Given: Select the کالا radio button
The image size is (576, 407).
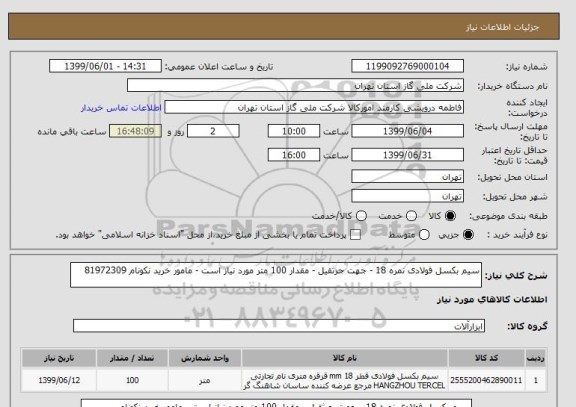Looking at the screenshot, I should [x=450, y=216].
